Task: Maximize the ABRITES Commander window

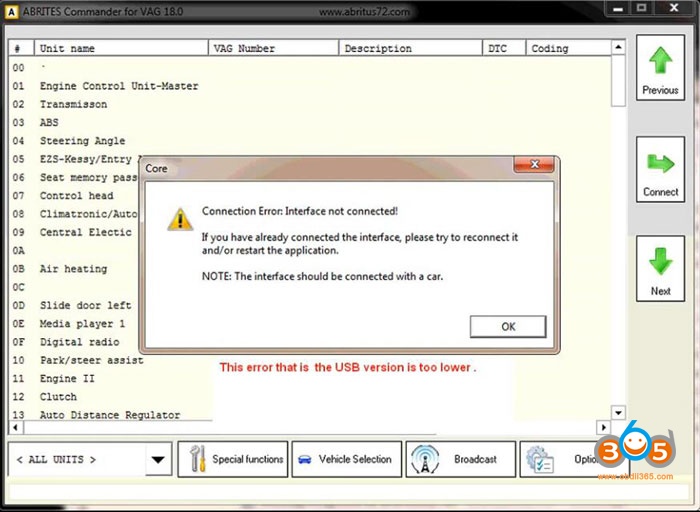Action: (x=642, y=8)
